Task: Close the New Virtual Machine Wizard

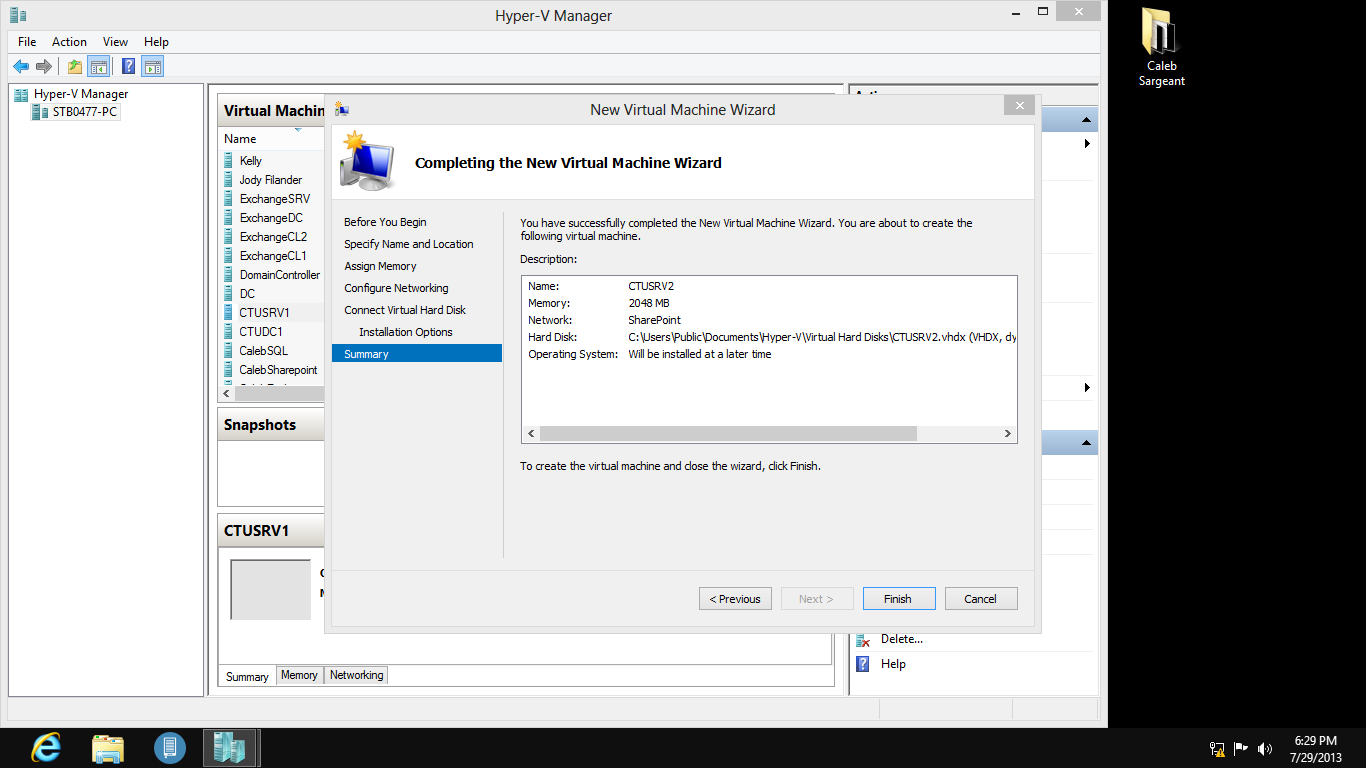Action: click(1019, 106)
